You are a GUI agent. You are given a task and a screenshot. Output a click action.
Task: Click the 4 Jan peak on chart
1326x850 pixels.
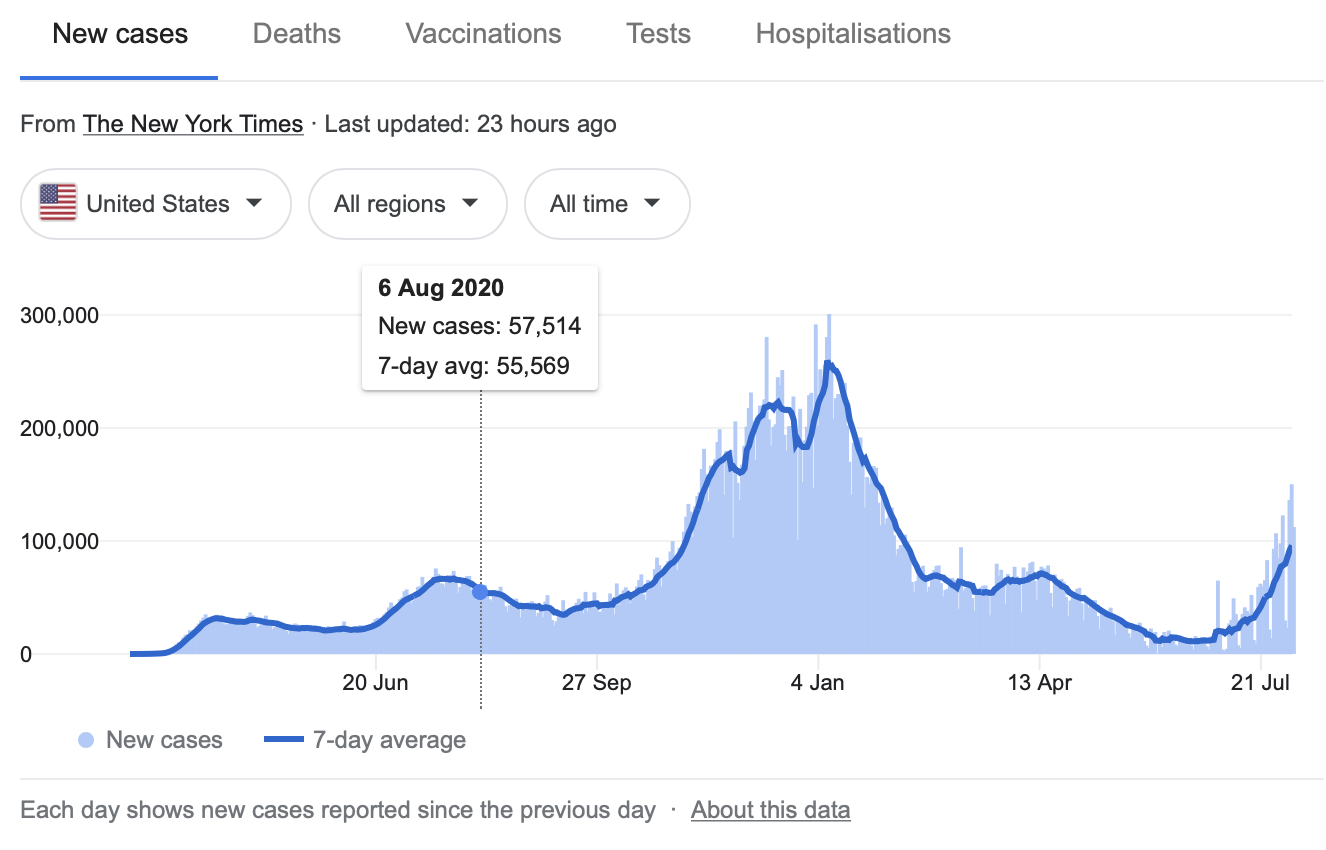point(827,364)
